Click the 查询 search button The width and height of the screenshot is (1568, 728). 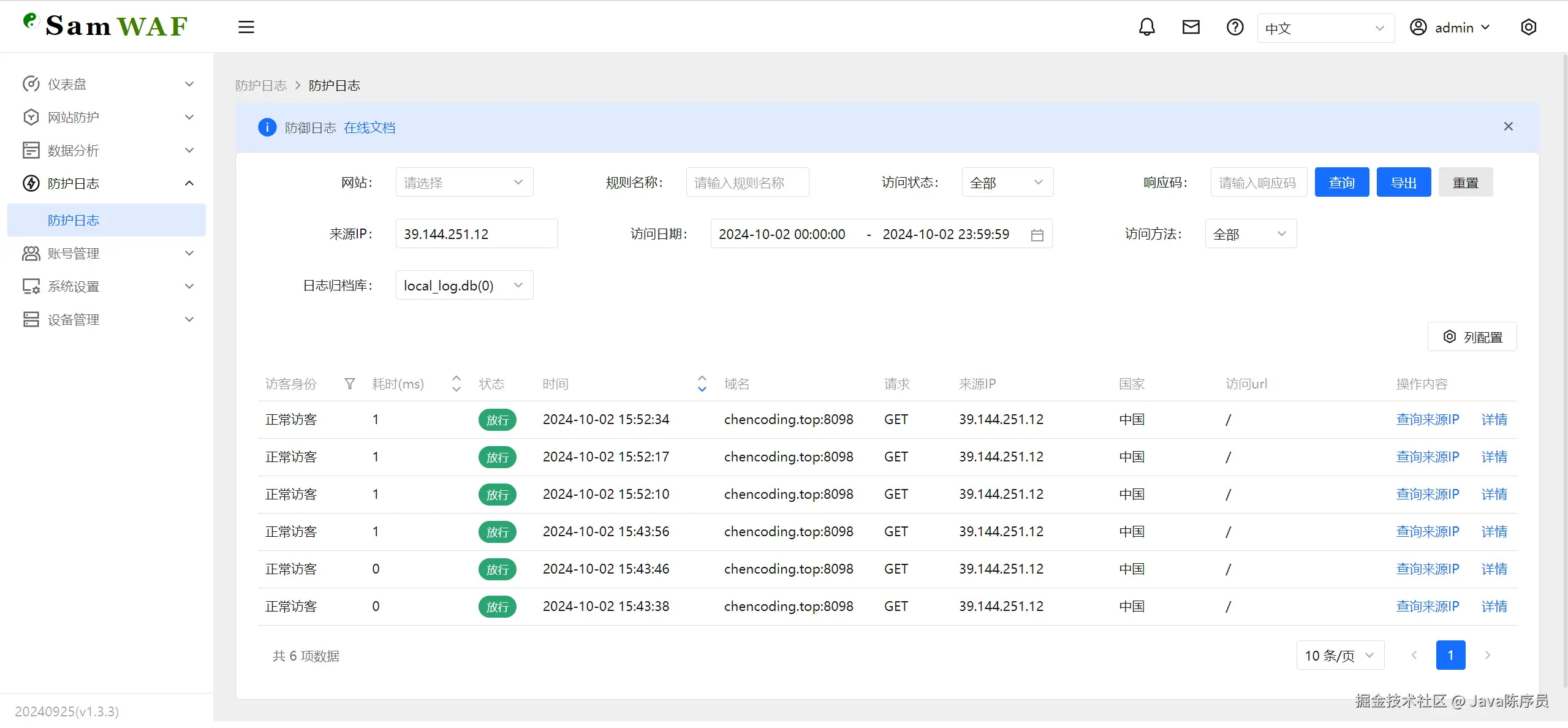click(1341, 183)
